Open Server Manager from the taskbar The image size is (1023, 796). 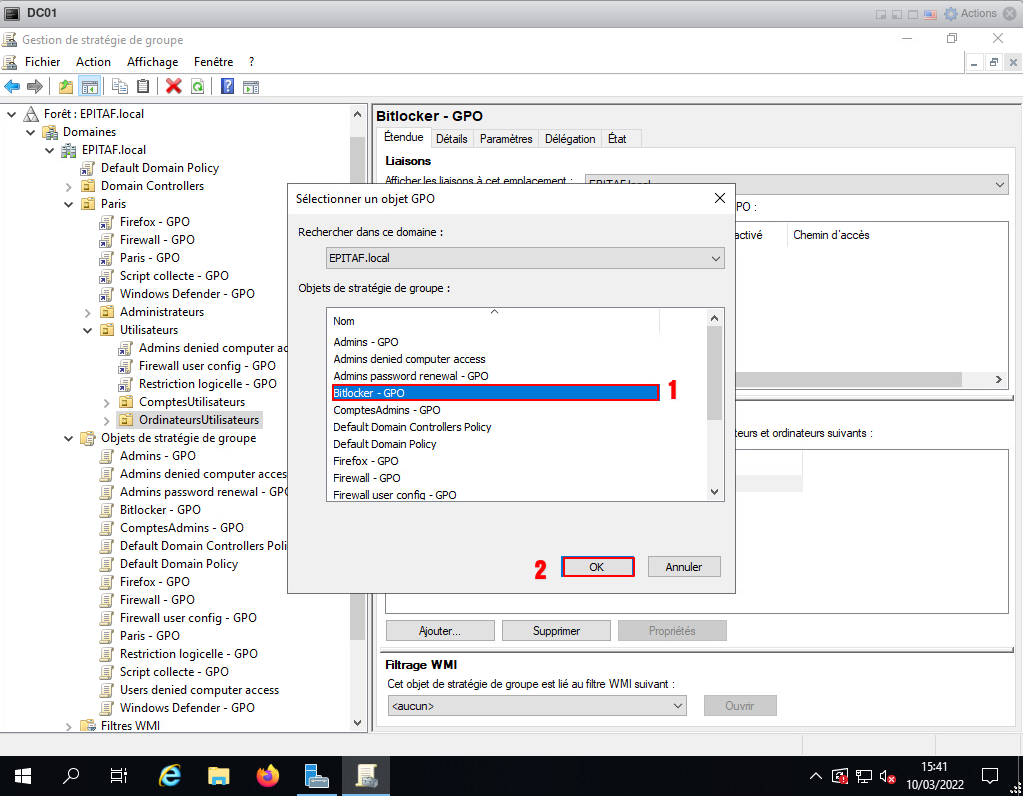coord(317,775)
